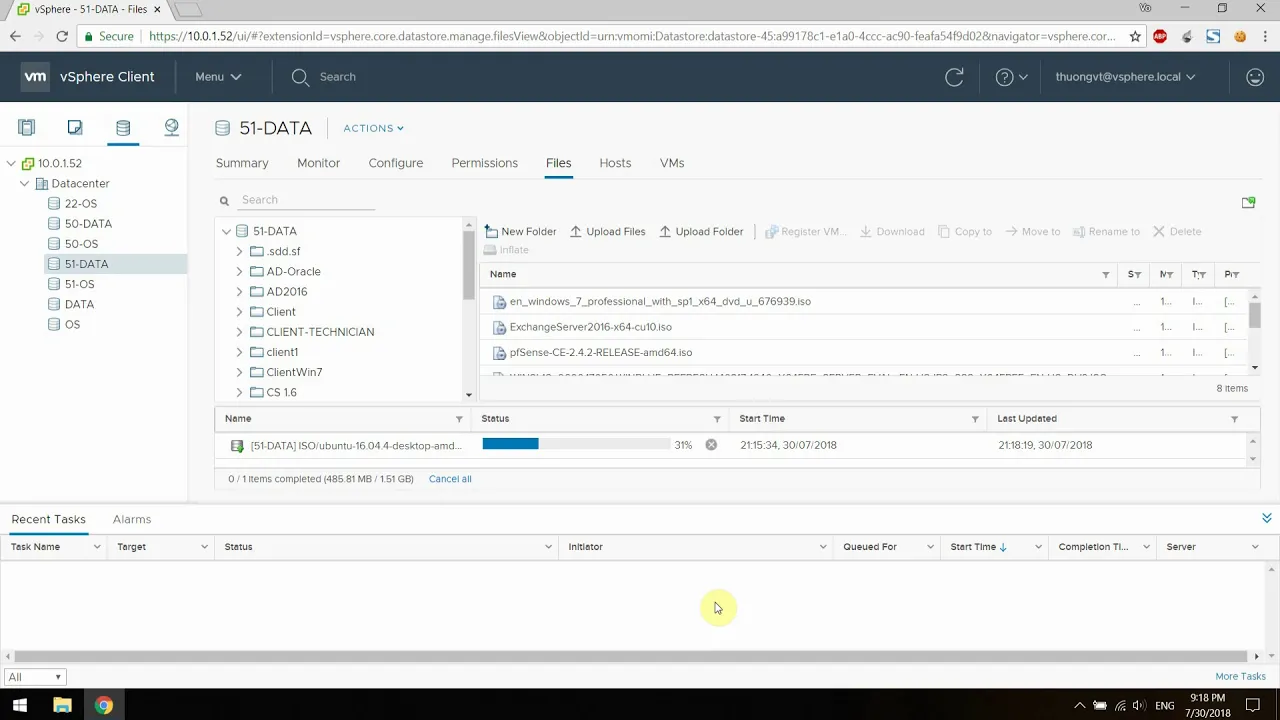Click Rename to toolbar item
This screenshot has width=1280, height=720.
1106,231
